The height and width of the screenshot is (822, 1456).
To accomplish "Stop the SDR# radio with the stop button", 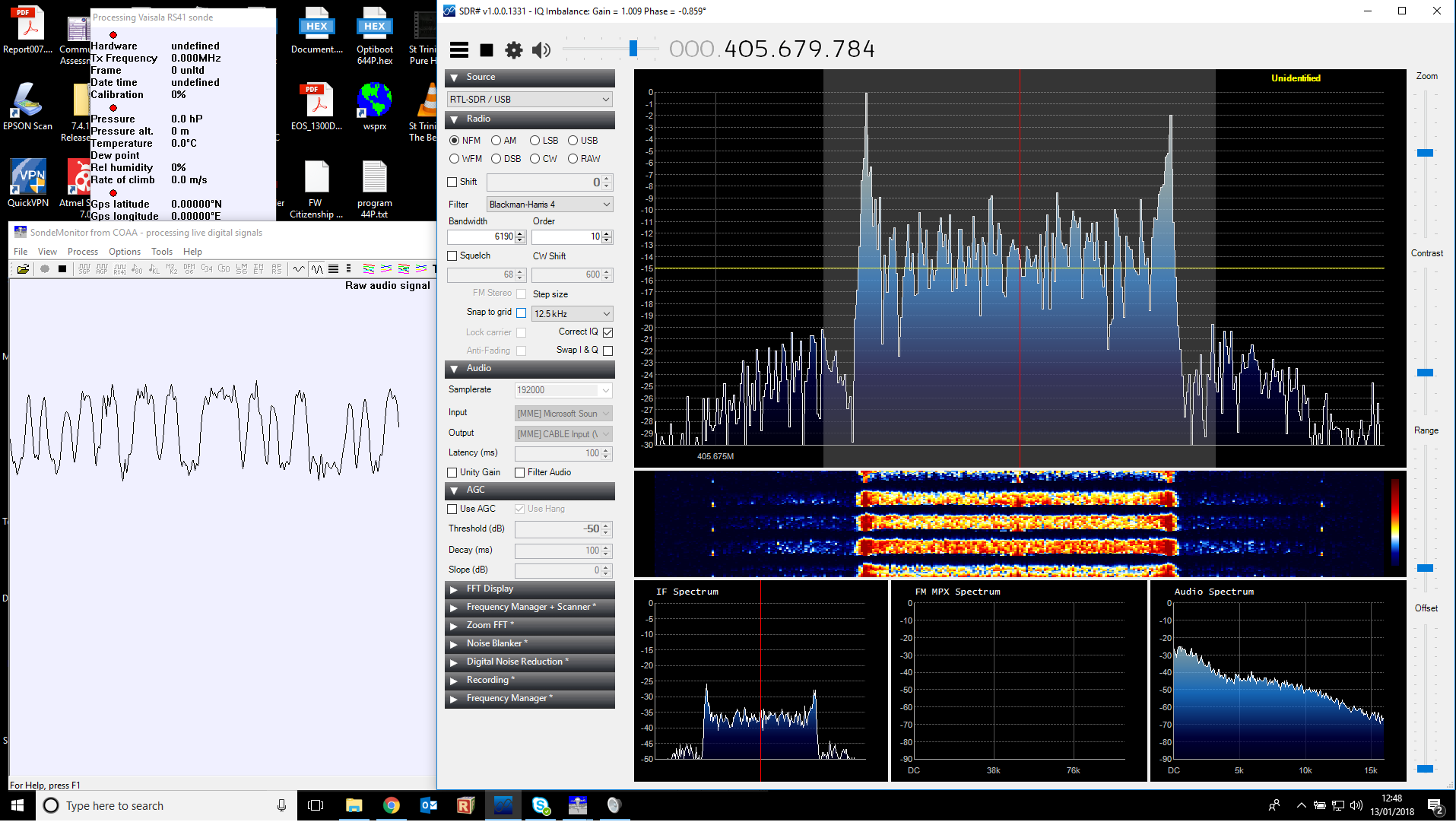I will [487, 50].
